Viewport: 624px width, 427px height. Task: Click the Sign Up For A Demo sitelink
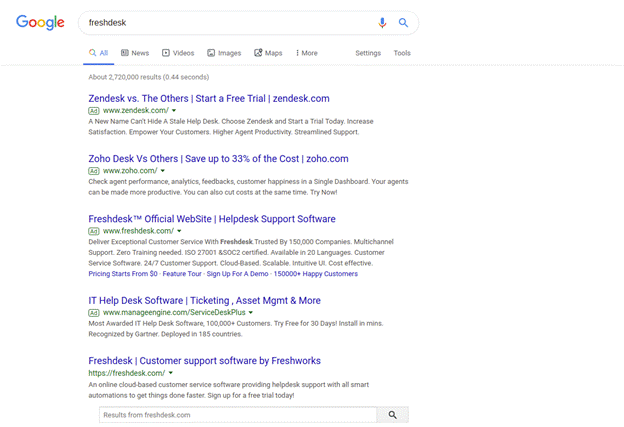238,274
